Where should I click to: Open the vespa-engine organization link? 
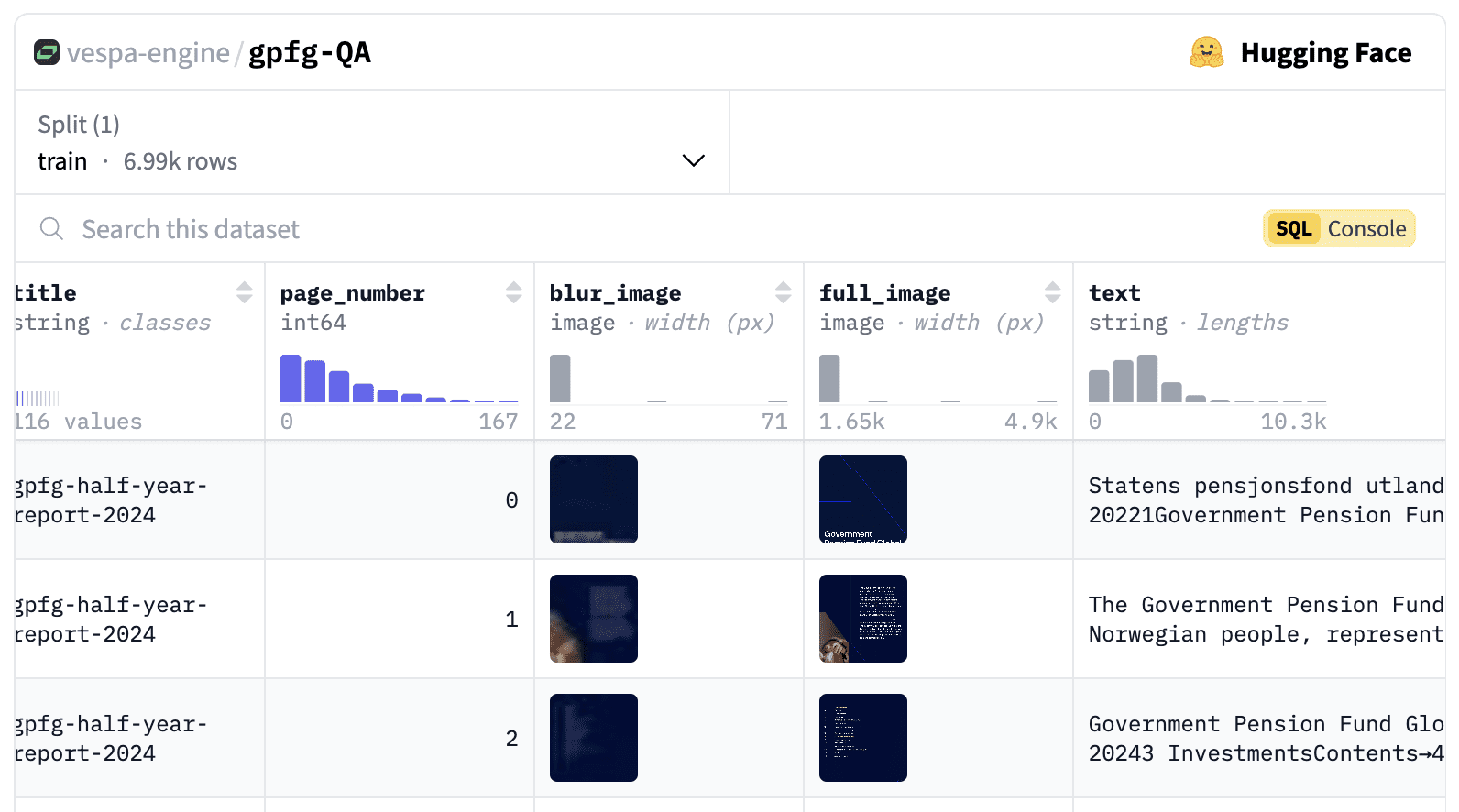[x=148, y=53]
